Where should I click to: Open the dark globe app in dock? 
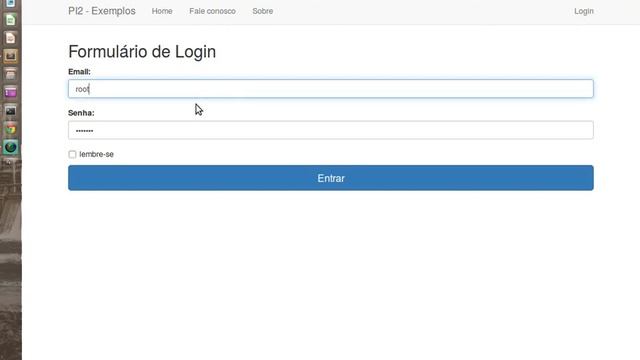point(11,147)
